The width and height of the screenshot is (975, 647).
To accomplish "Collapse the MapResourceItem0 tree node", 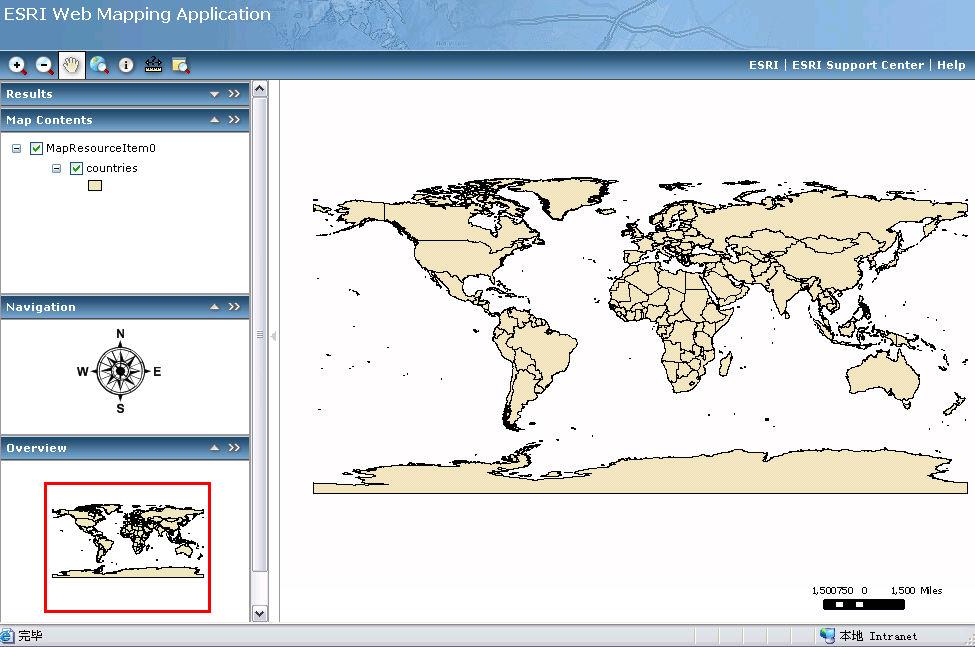I will pos(17,148).
